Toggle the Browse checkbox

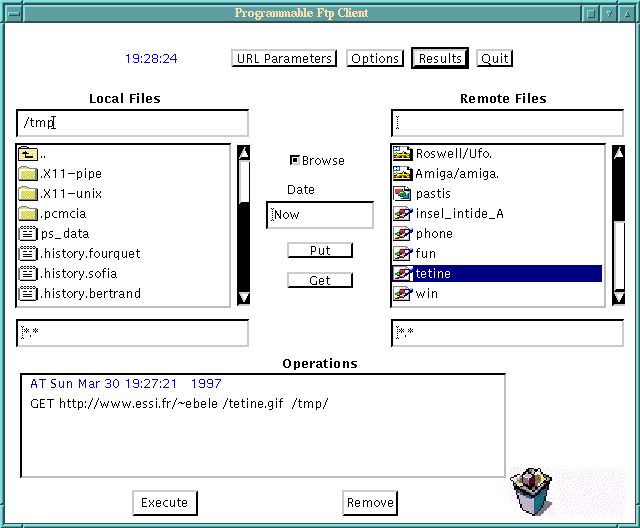tap(295, 160)
